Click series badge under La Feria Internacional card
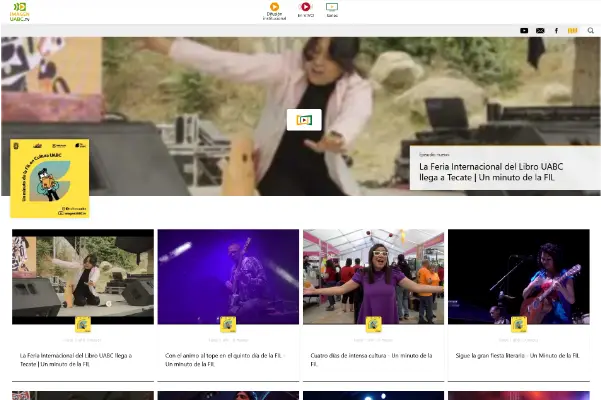601x400 pixels. (83, 325)
